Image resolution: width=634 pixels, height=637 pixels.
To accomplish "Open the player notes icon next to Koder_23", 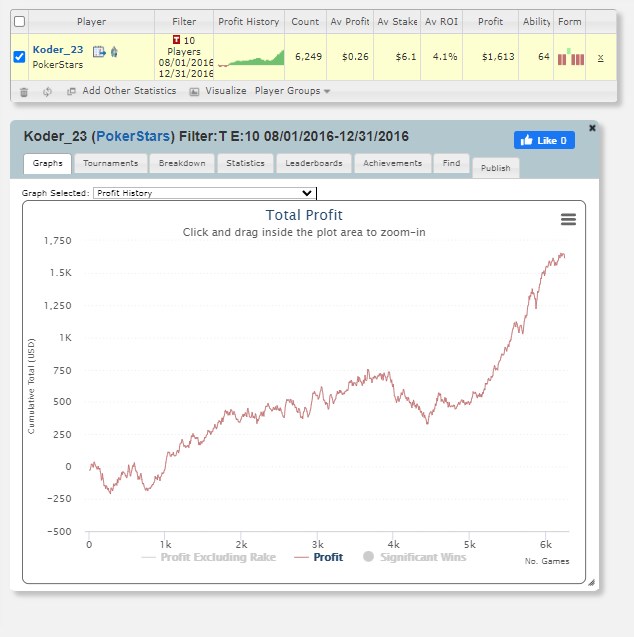I will (x=99, y=52).
